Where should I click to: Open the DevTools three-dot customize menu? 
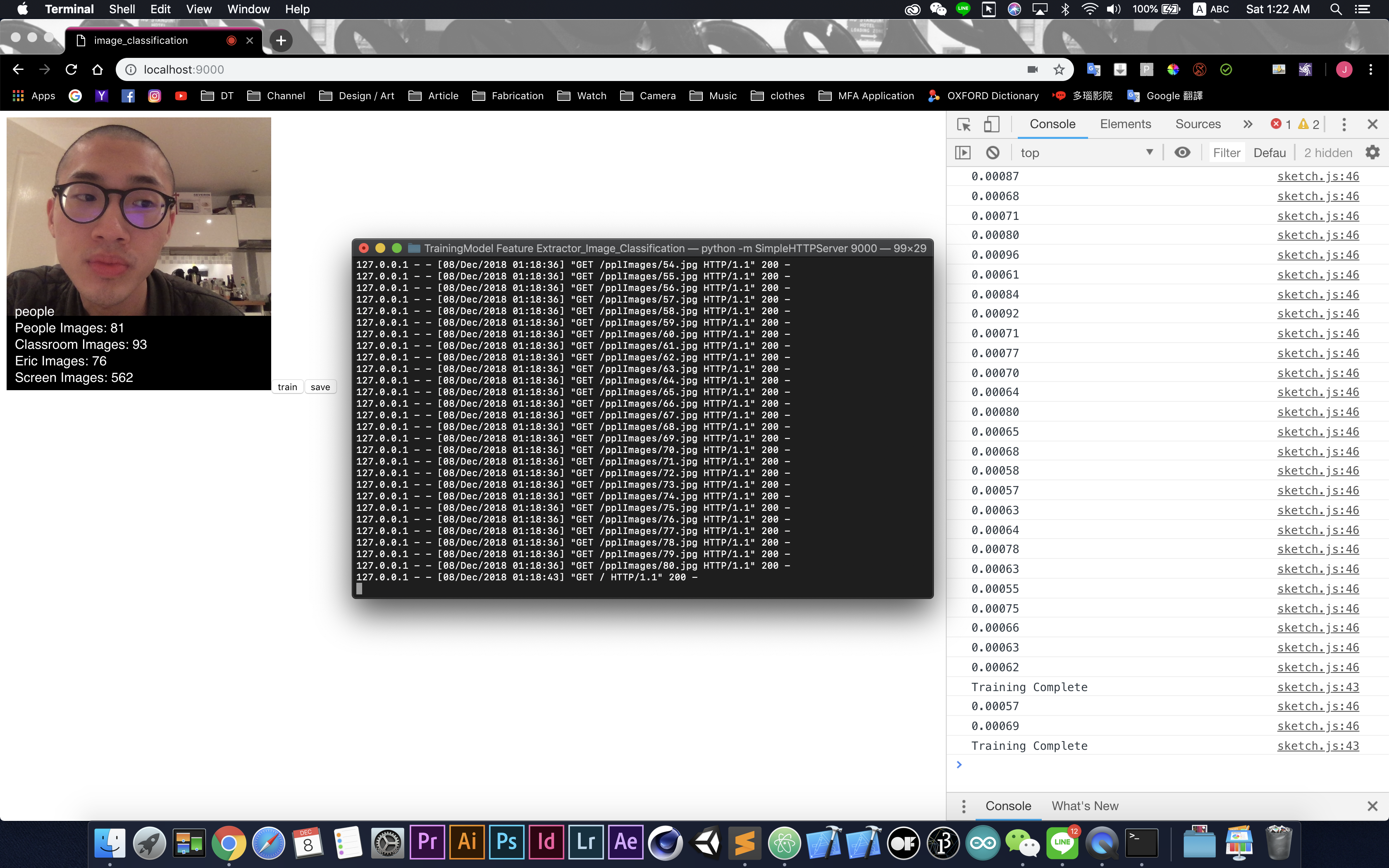pyautogui.click(x=1344, y=124)
